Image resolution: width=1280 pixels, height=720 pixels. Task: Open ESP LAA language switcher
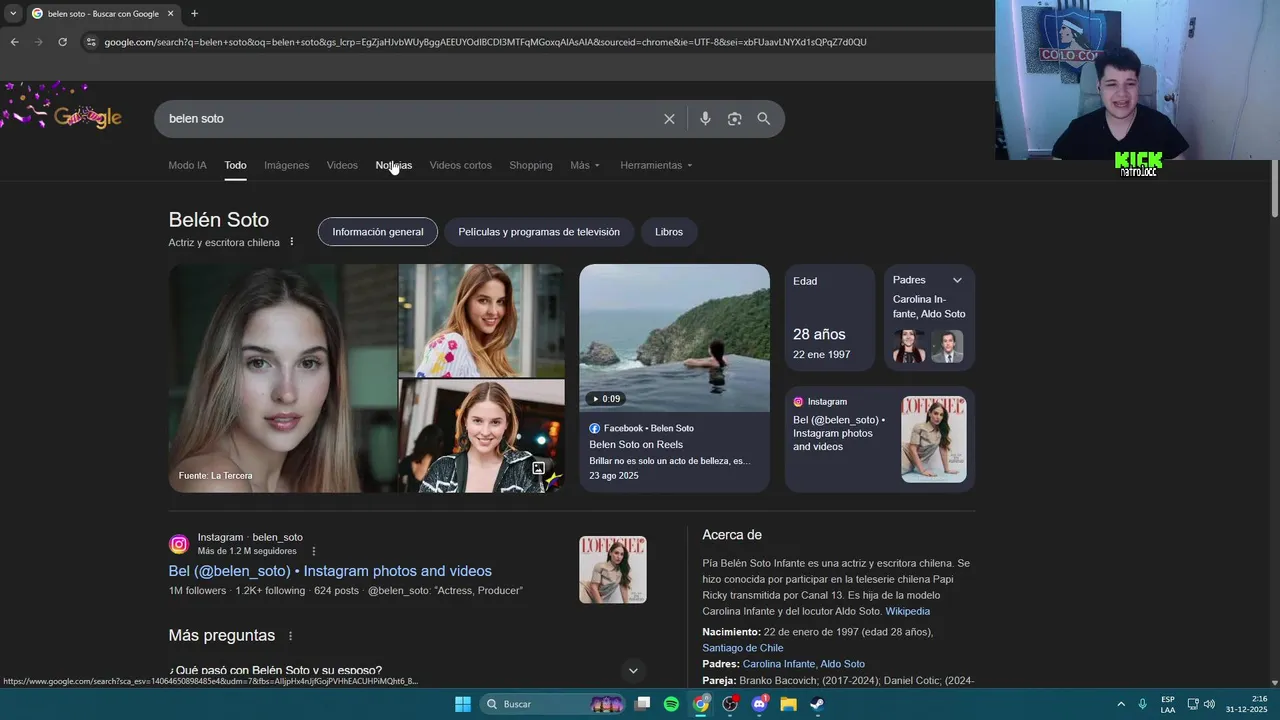pyautogui.click(x=1168, y=704)
